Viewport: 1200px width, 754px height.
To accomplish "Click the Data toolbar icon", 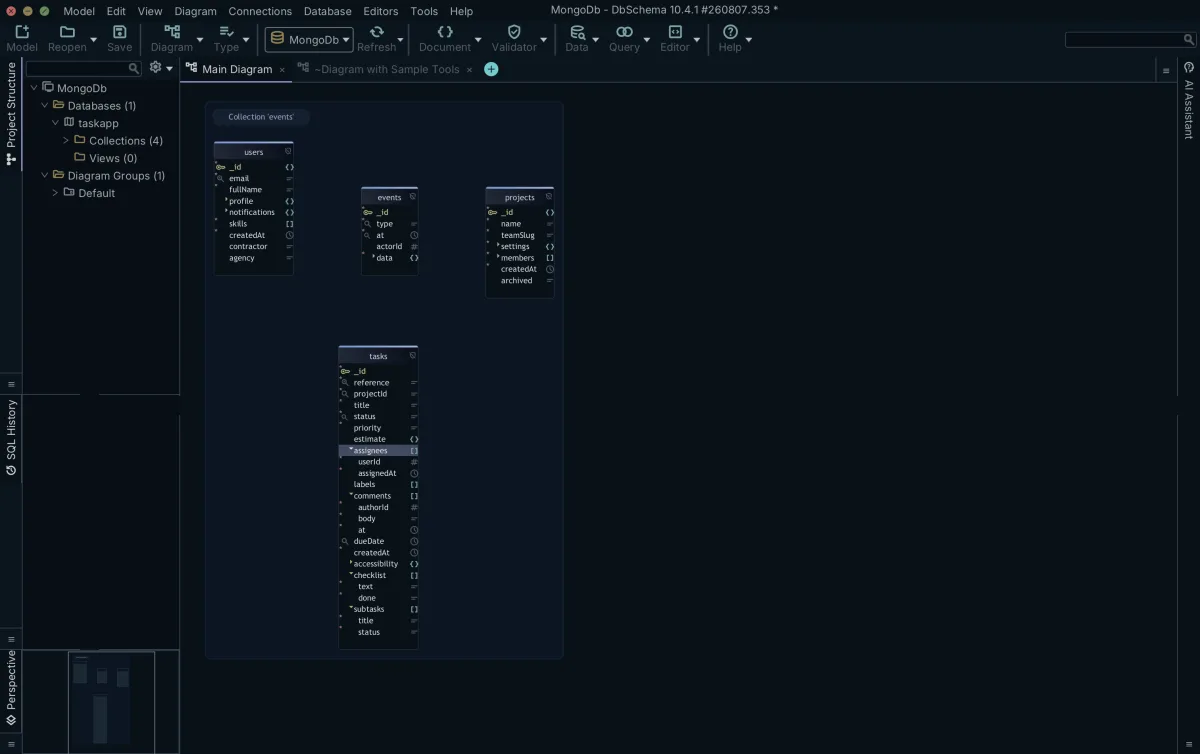I will pos(577,32).
